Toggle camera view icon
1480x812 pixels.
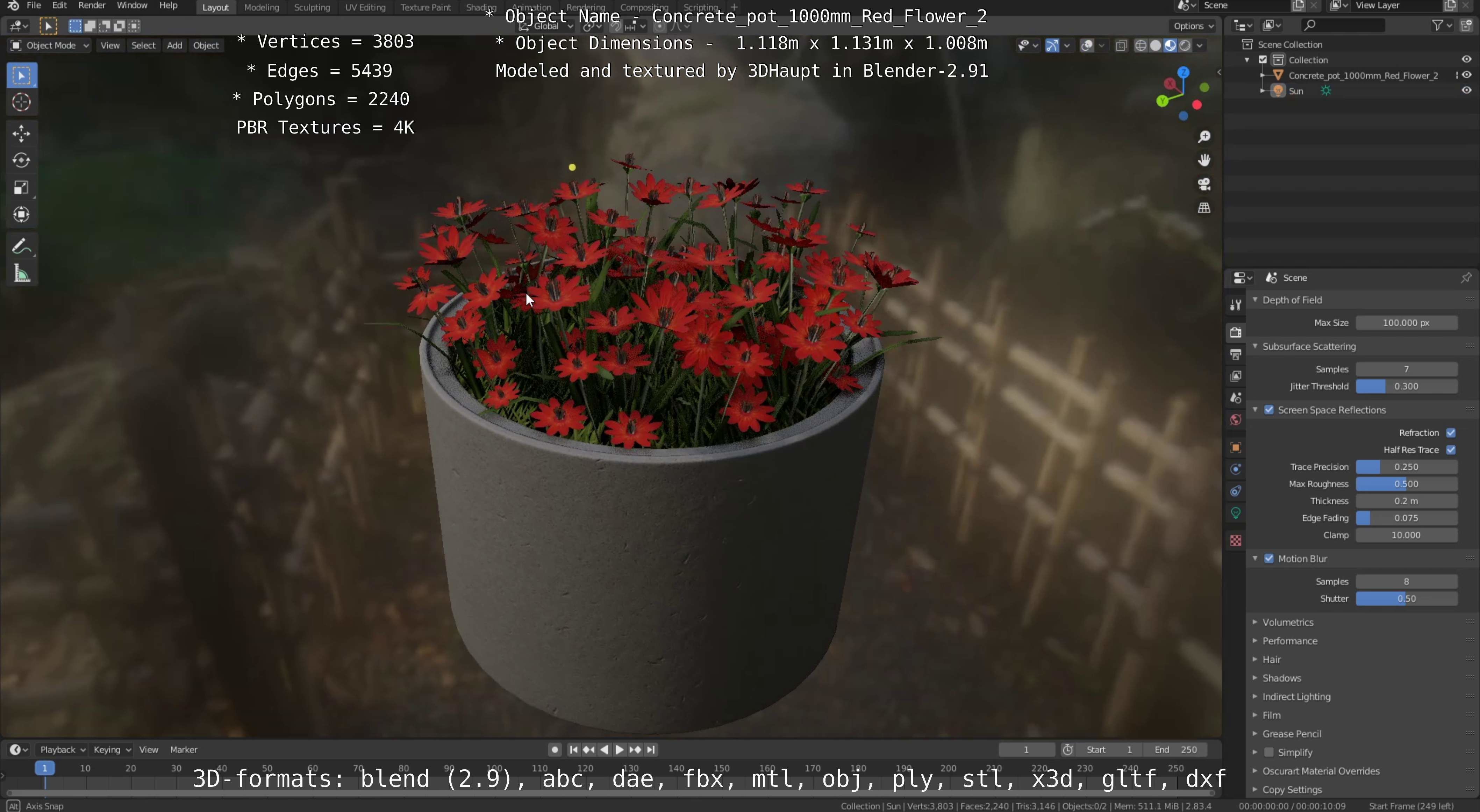tap(1204, 184)
